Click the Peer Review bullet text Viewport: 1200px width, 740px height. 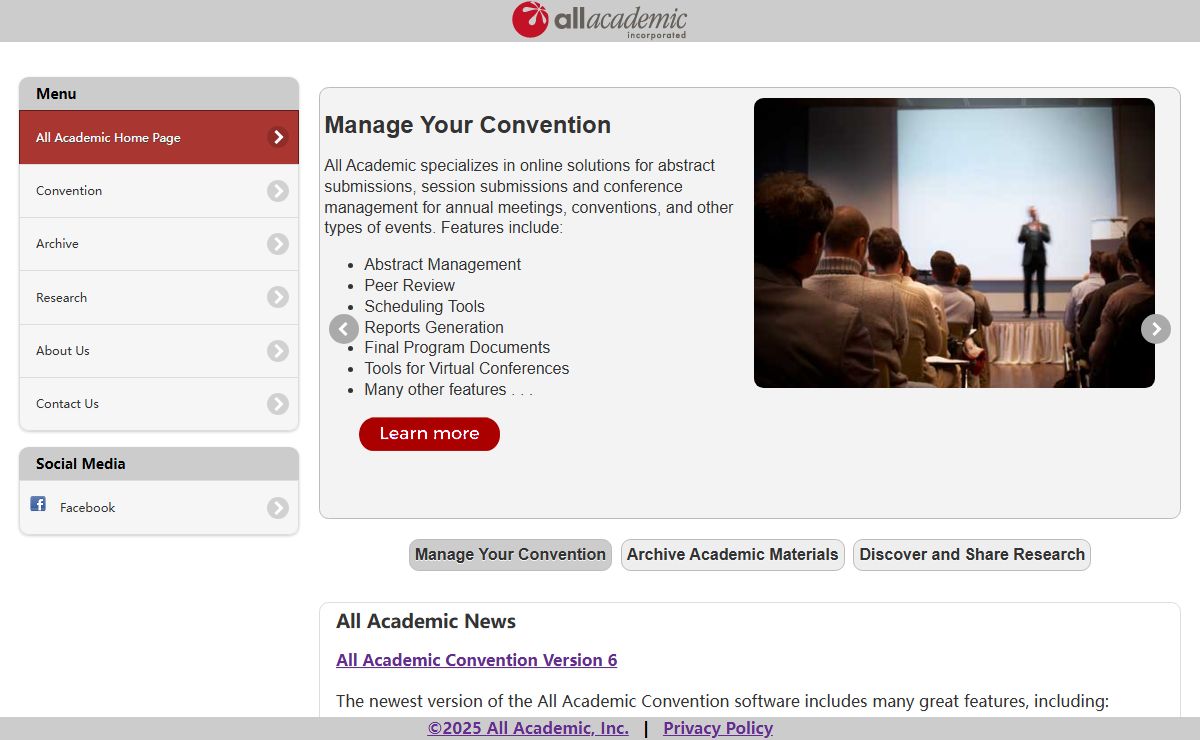pyautogui.click(x=410, y=286)
